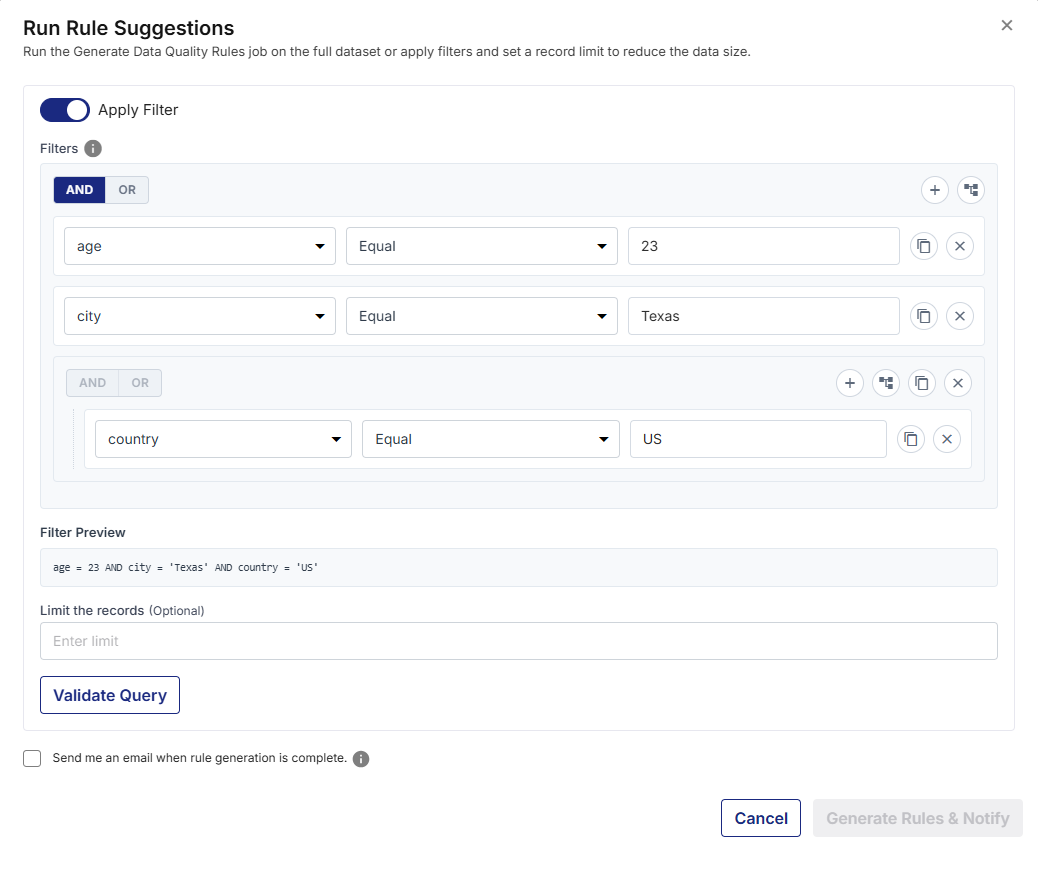Viewport: 1038px width, 875px height.
Task: Open the email notification info icon
Action: coord(361,759)
